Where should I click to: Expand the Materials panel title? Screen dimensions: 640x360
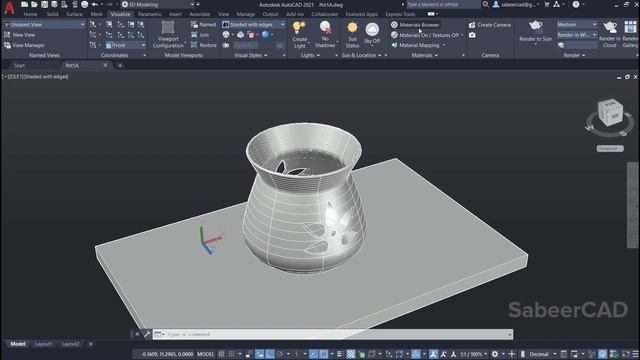click(x=424, y=55)
